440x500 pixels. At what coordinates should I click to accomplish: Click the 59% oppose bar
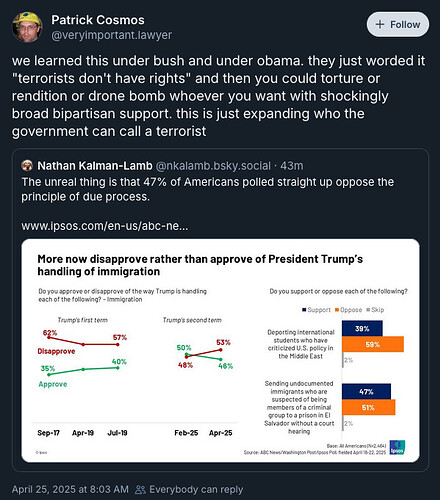coord(373,344)
